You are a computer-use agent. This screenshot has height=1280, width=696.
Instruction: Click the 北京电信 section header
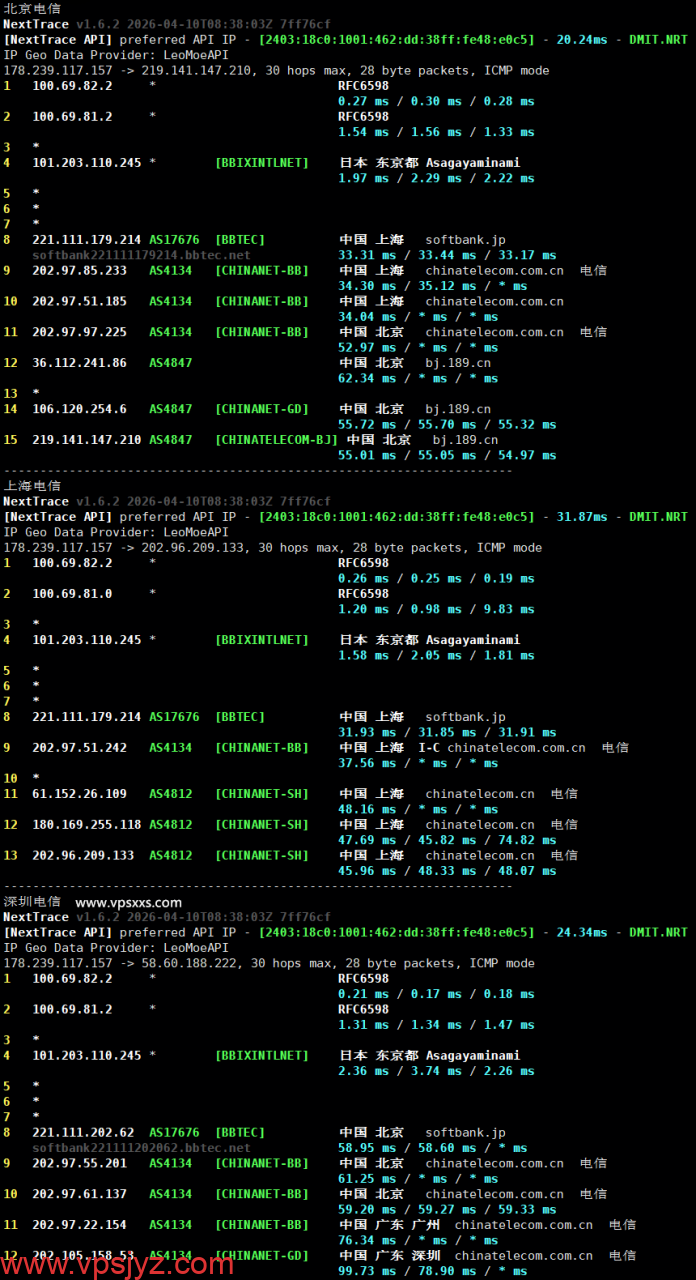tap(32, 8)
